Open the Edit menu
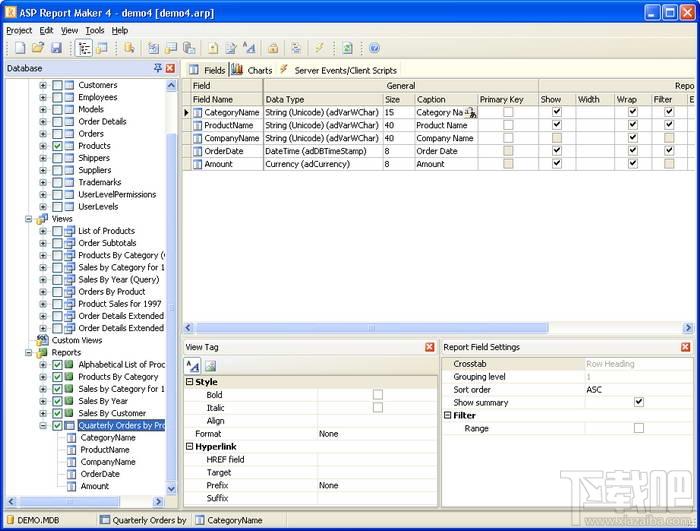 pos(46,30)
